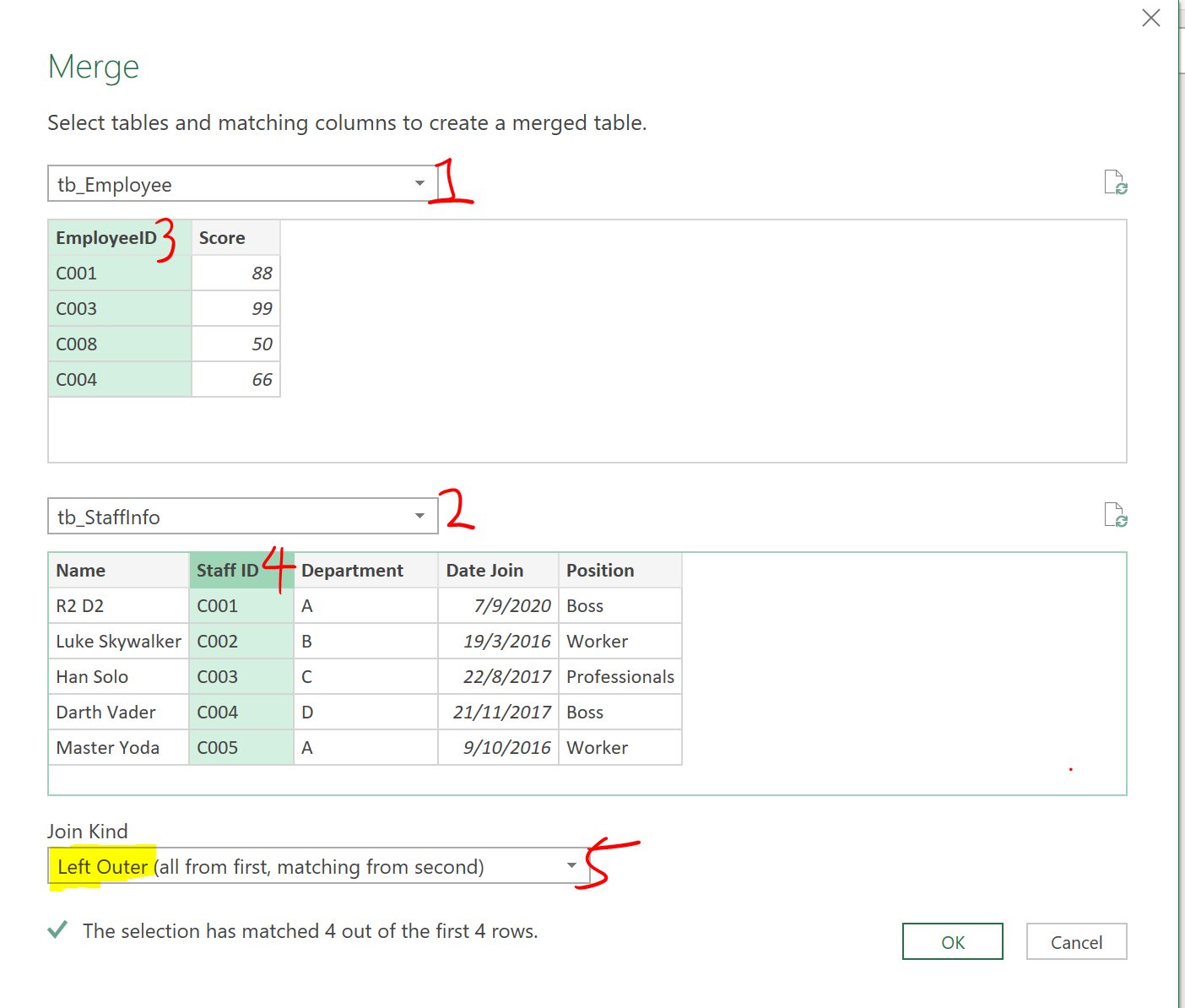Click the Professionals position cell

pyautogui.click(x=620, y=677)
